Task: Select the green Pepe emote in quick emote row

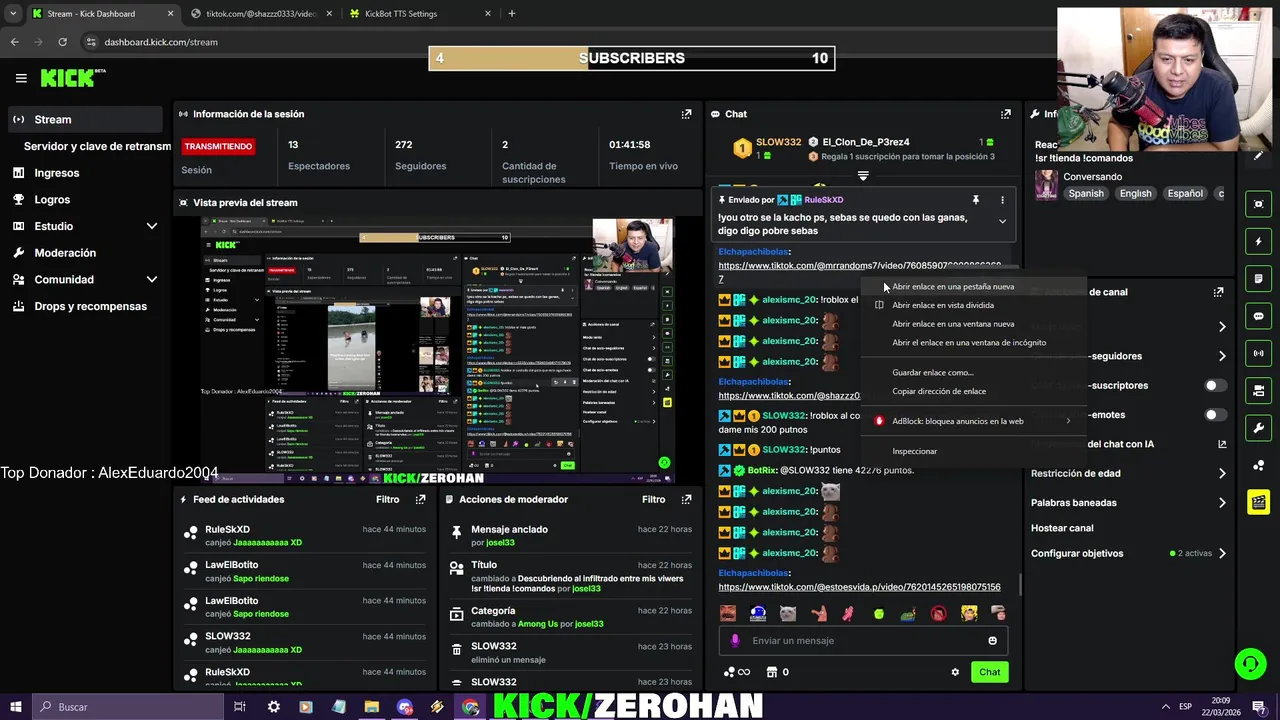Action: coord(908,613)
